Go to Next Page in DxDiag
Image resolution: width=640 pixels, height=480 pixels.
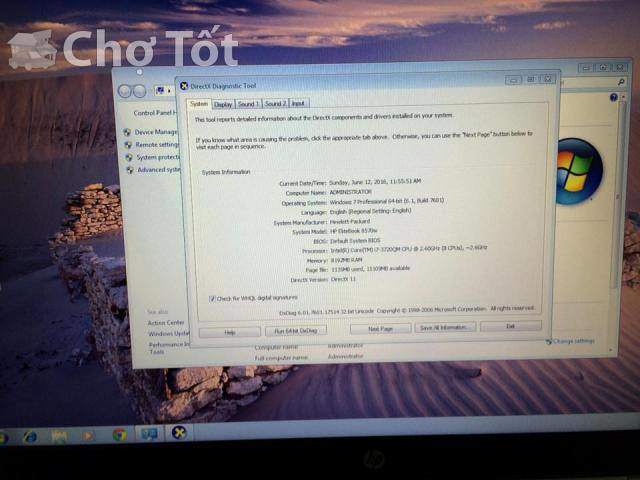[x=380, y=329]
